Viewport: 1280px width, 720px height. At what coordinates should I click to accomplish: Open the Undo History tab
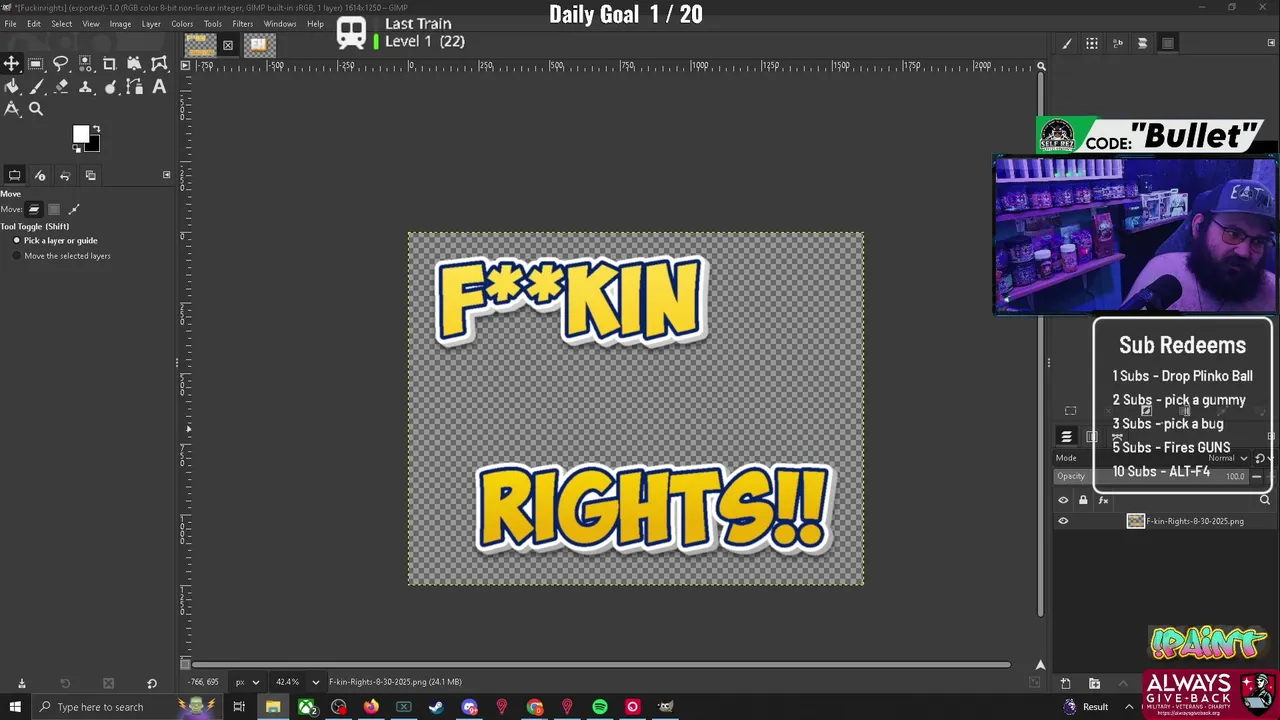(x=65, y=175)
